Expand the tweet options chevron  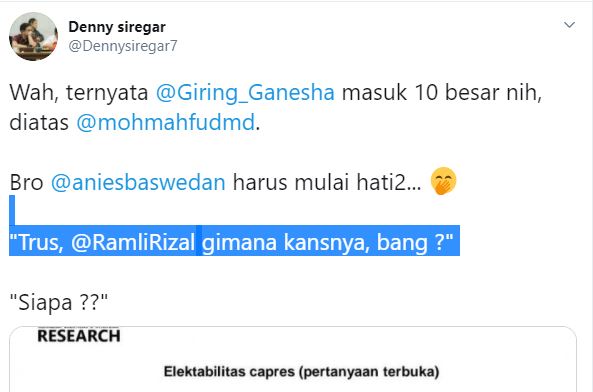point(569,25)
